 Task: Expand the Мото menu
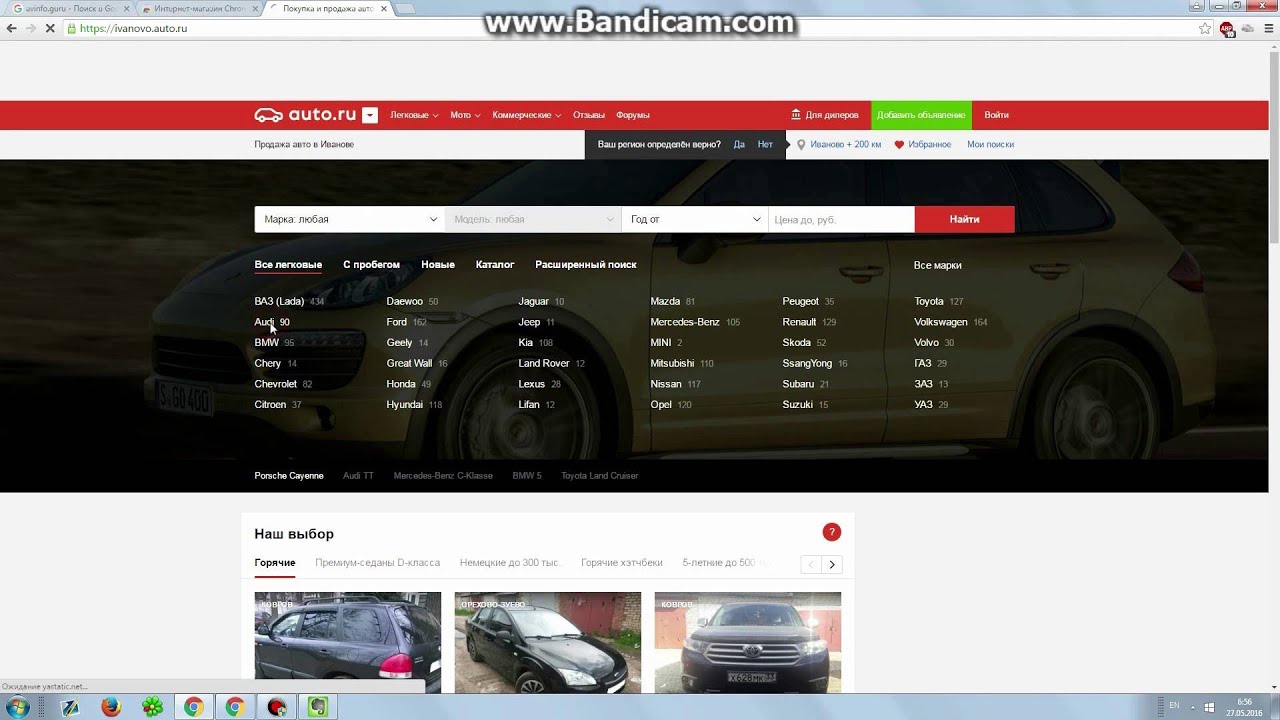pos(465,115)
